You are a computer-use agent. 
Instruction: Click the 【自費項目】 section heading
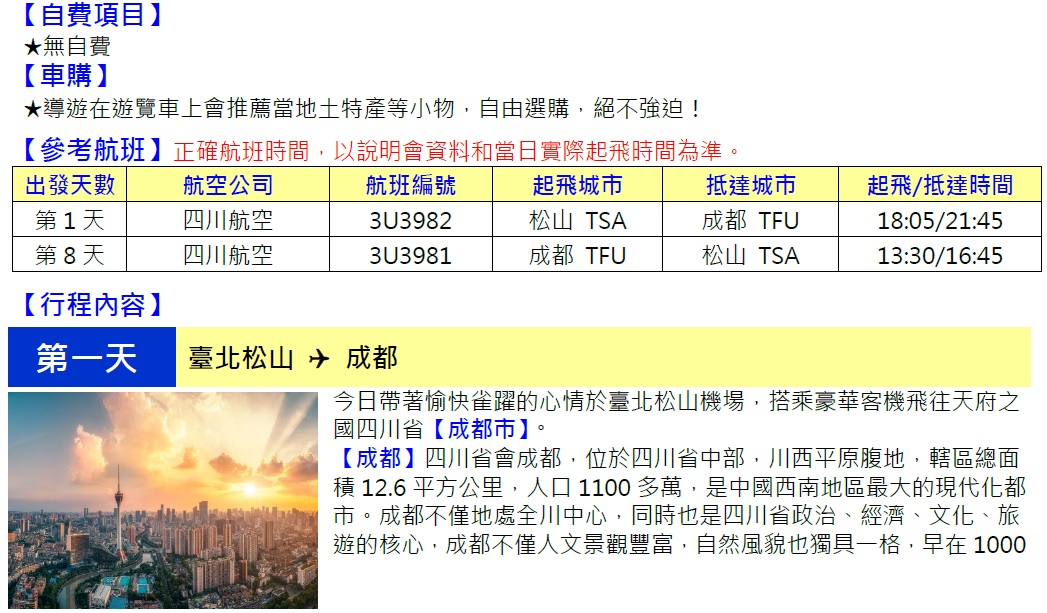pos(92,15)
